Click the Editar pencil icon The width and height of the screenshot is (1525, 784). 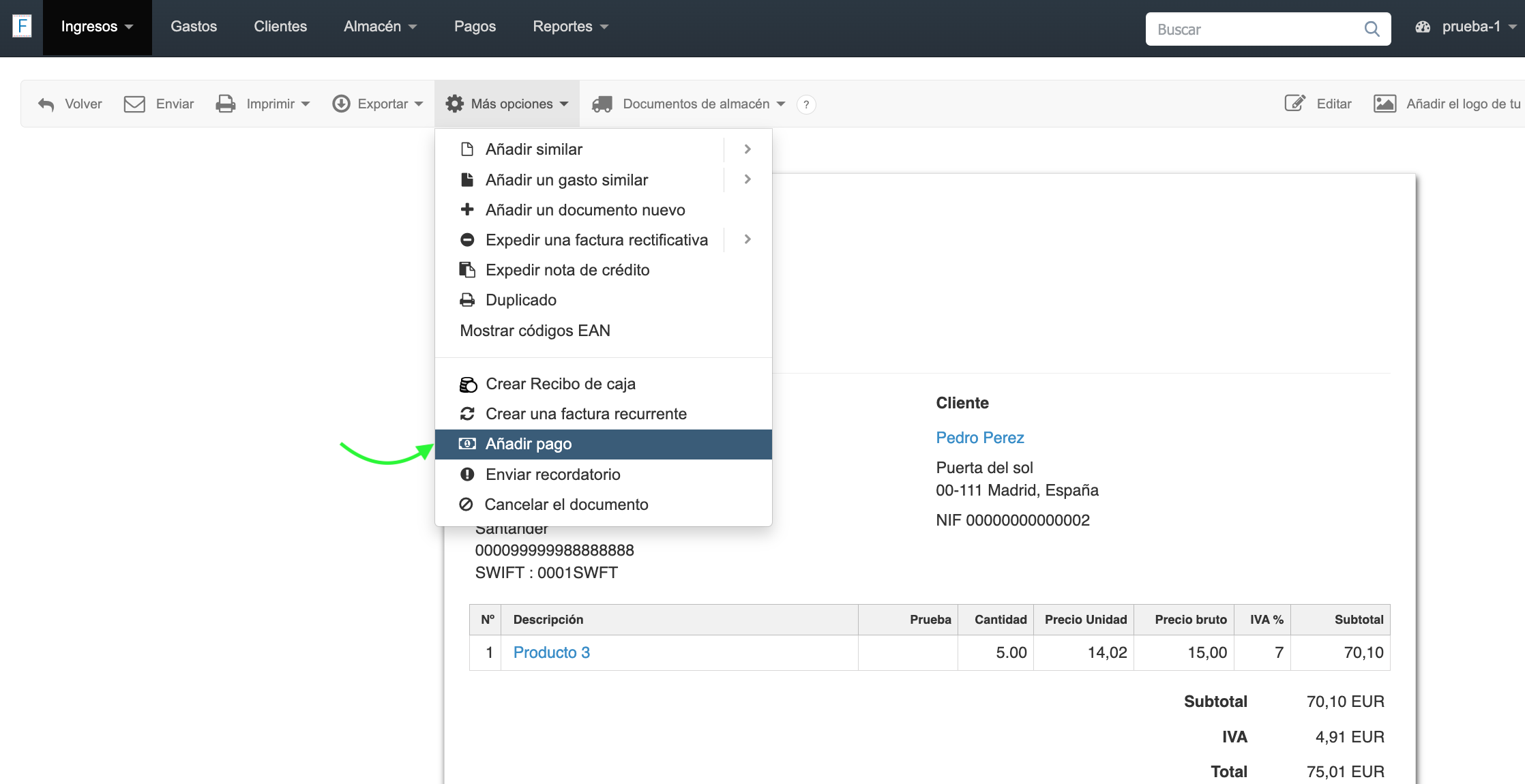pos(1294,104)
